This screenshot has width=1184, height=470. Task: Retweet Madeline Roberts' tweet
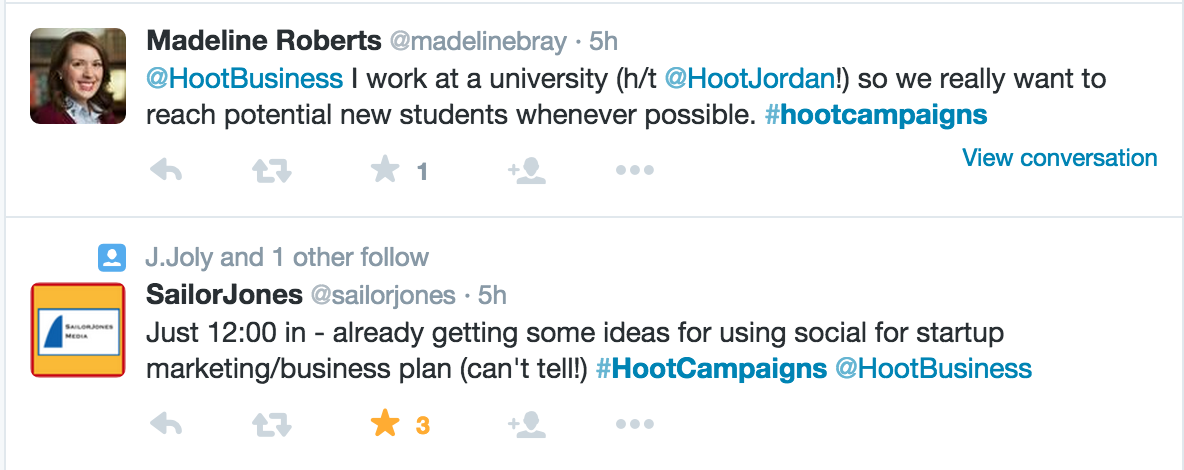(272, 171)
